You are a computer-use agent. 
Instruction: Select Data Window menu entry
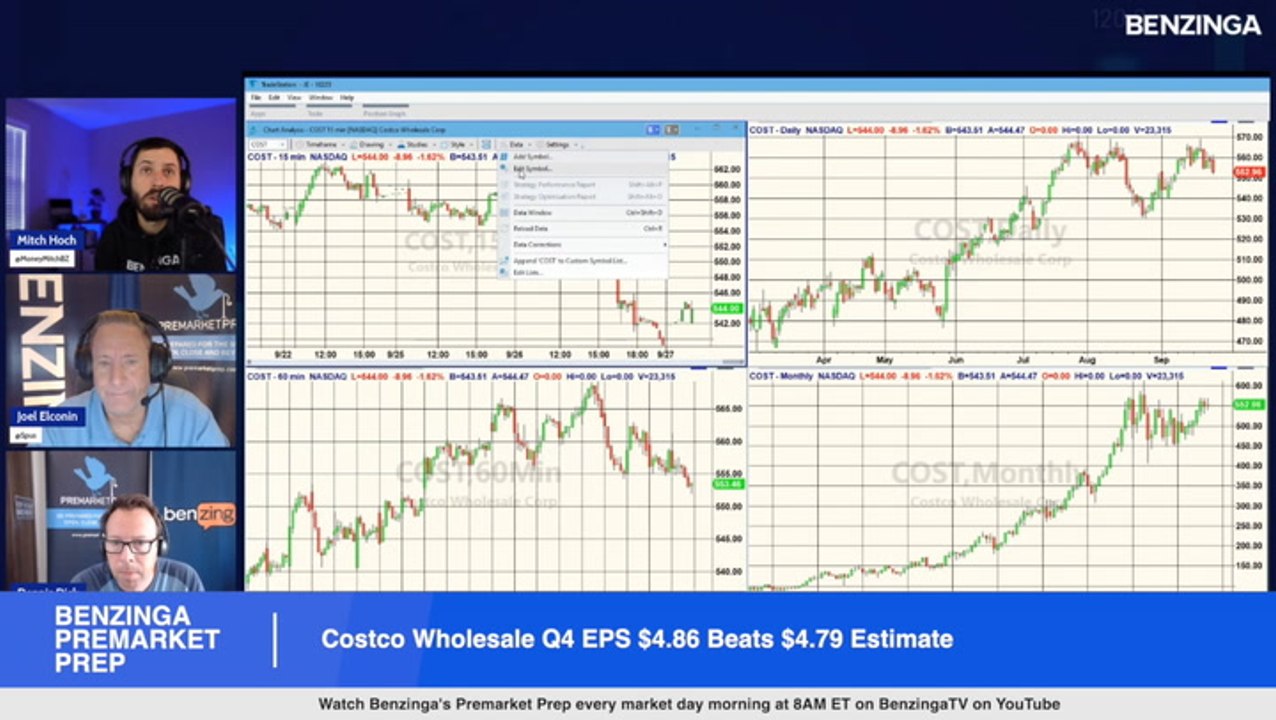(x=582, y=213)
